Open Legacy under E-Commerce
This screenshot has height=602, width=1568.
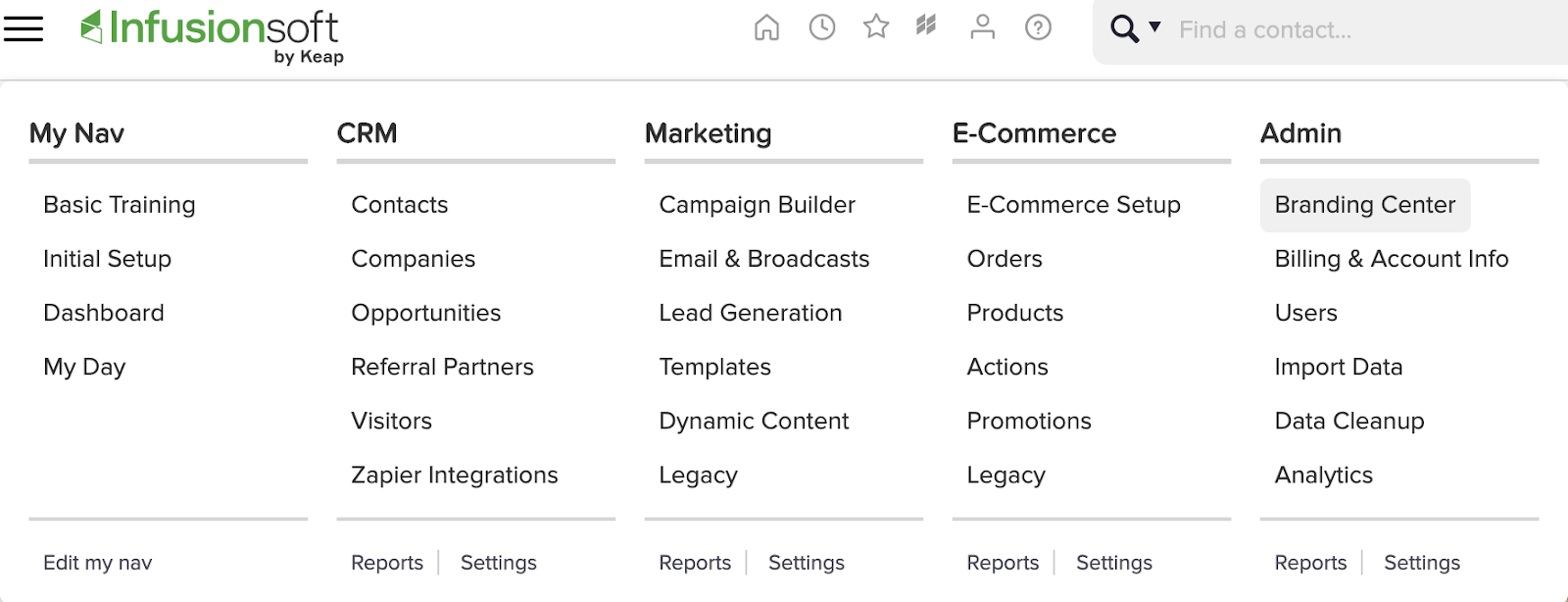point(1006,476)
